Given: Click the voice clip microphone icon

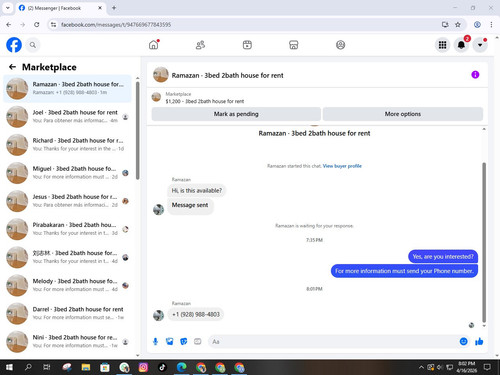Looking at the screenshot, I should [x=155, y=341].
